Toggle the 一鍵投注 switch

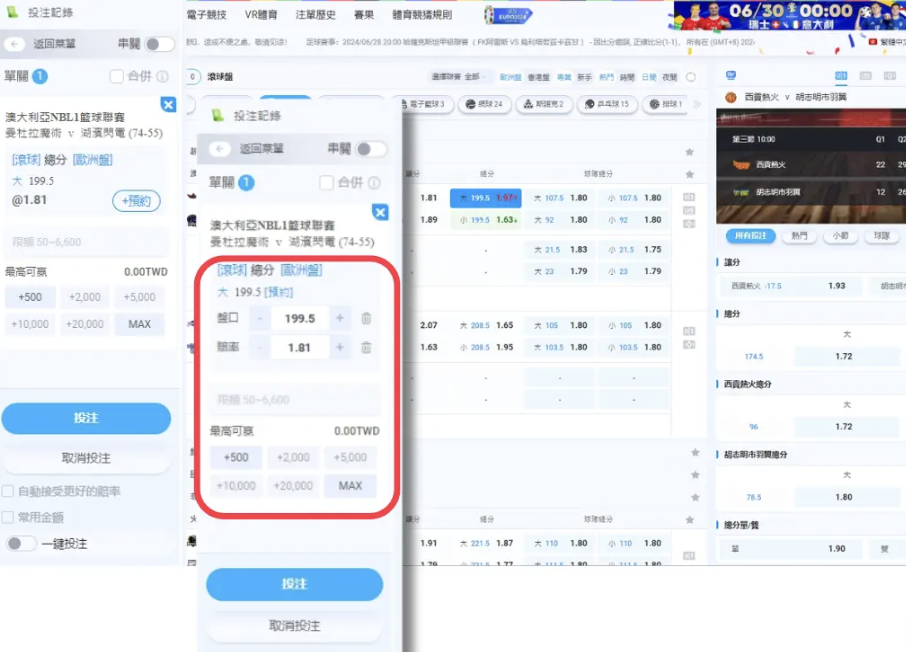(x=20, y=544)
